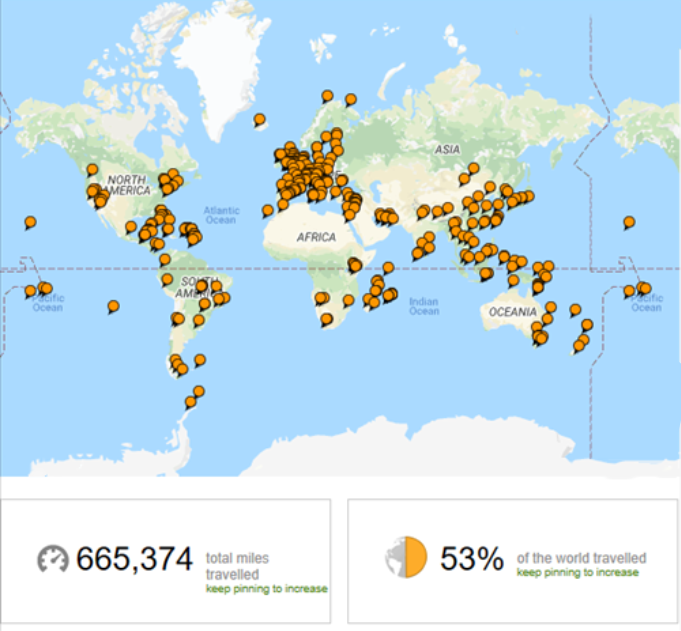This screenshot has width=681, height=631.
Task: Click the Indian Ocean map label
Action: tap(423, 305)
